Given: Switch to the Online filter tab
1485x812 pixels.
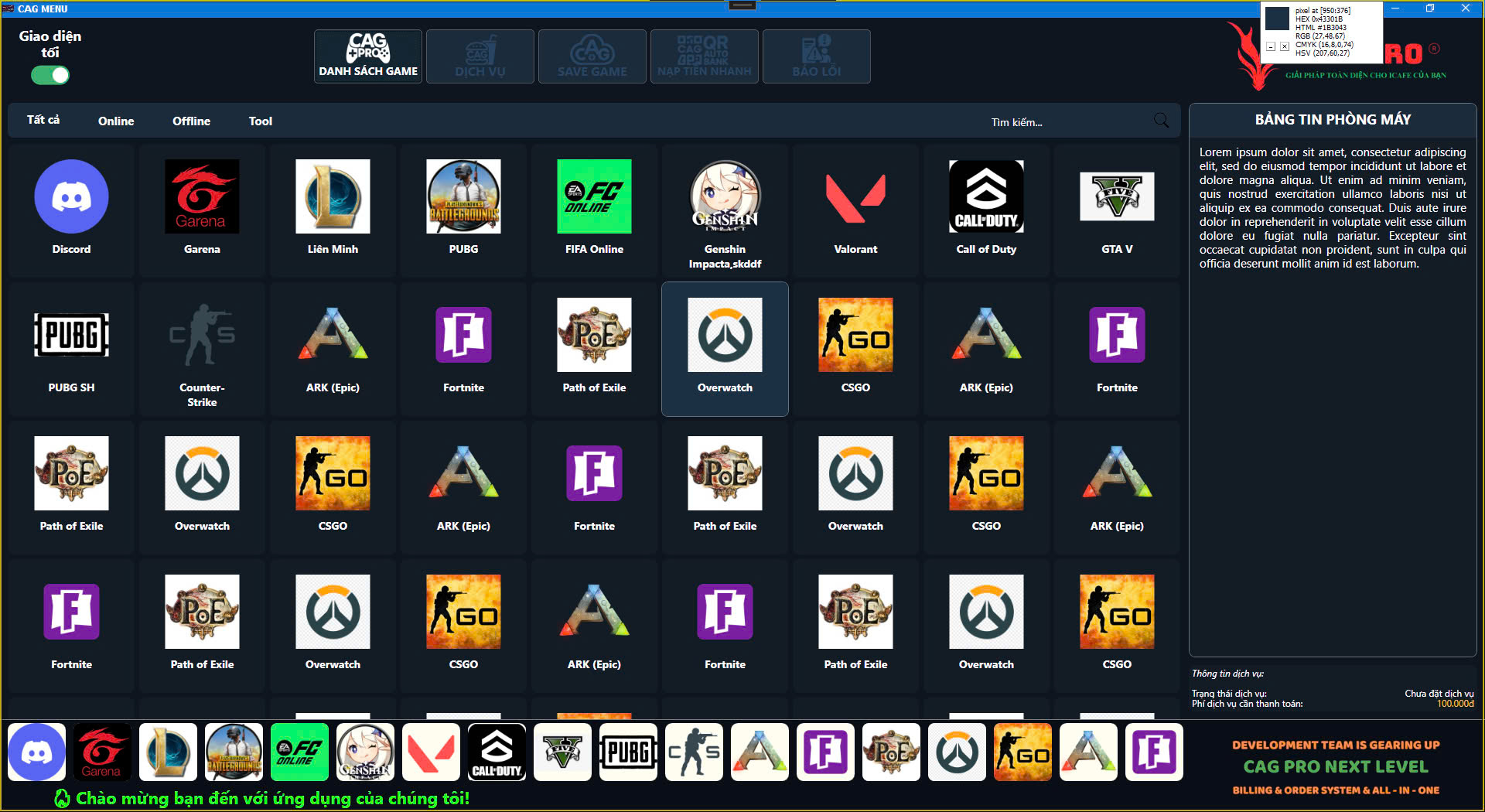Looking at the screenshot, I should coord(116,121).
